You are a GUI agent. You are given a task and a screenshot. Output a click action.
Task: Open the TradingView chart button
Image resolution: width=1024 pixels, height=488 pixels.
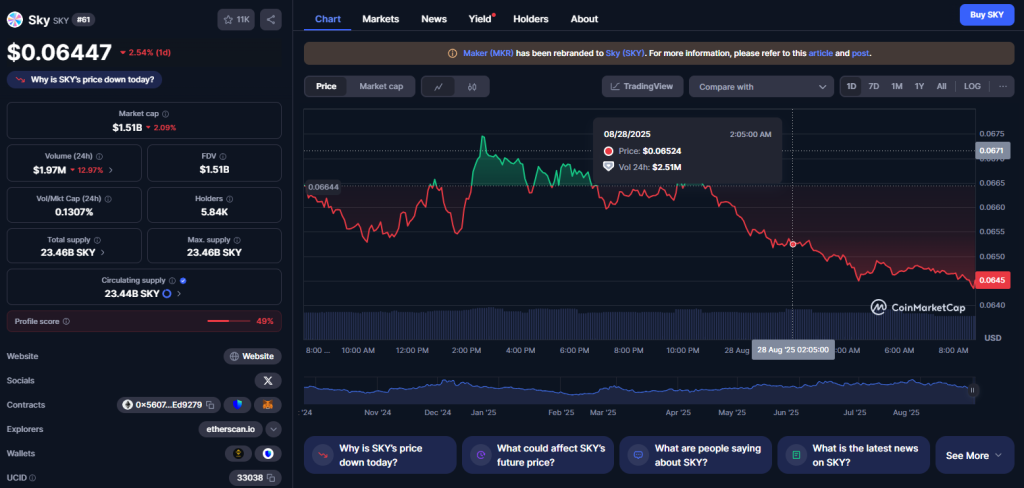coord(644,87)
